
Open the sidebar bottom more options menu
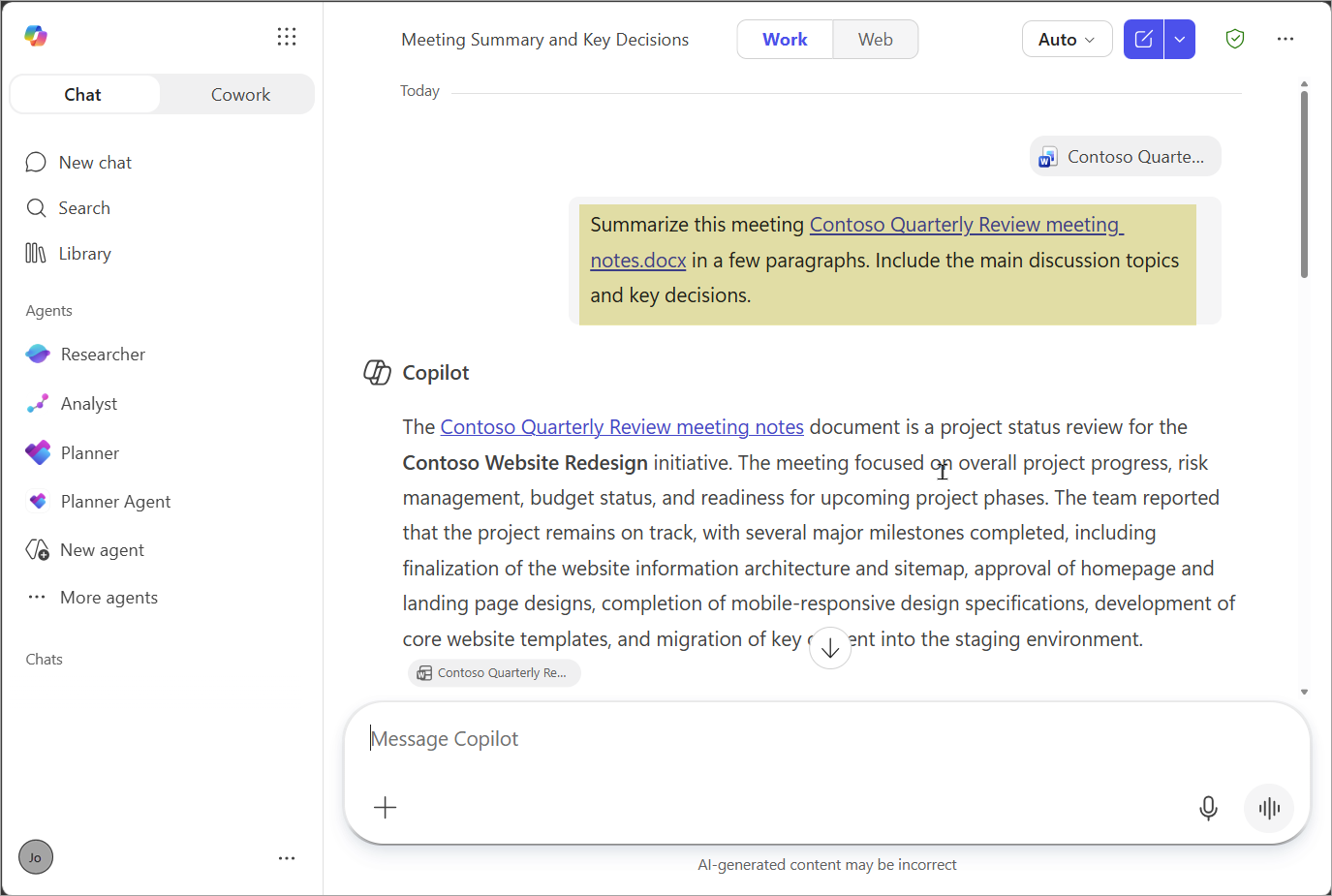287,858
